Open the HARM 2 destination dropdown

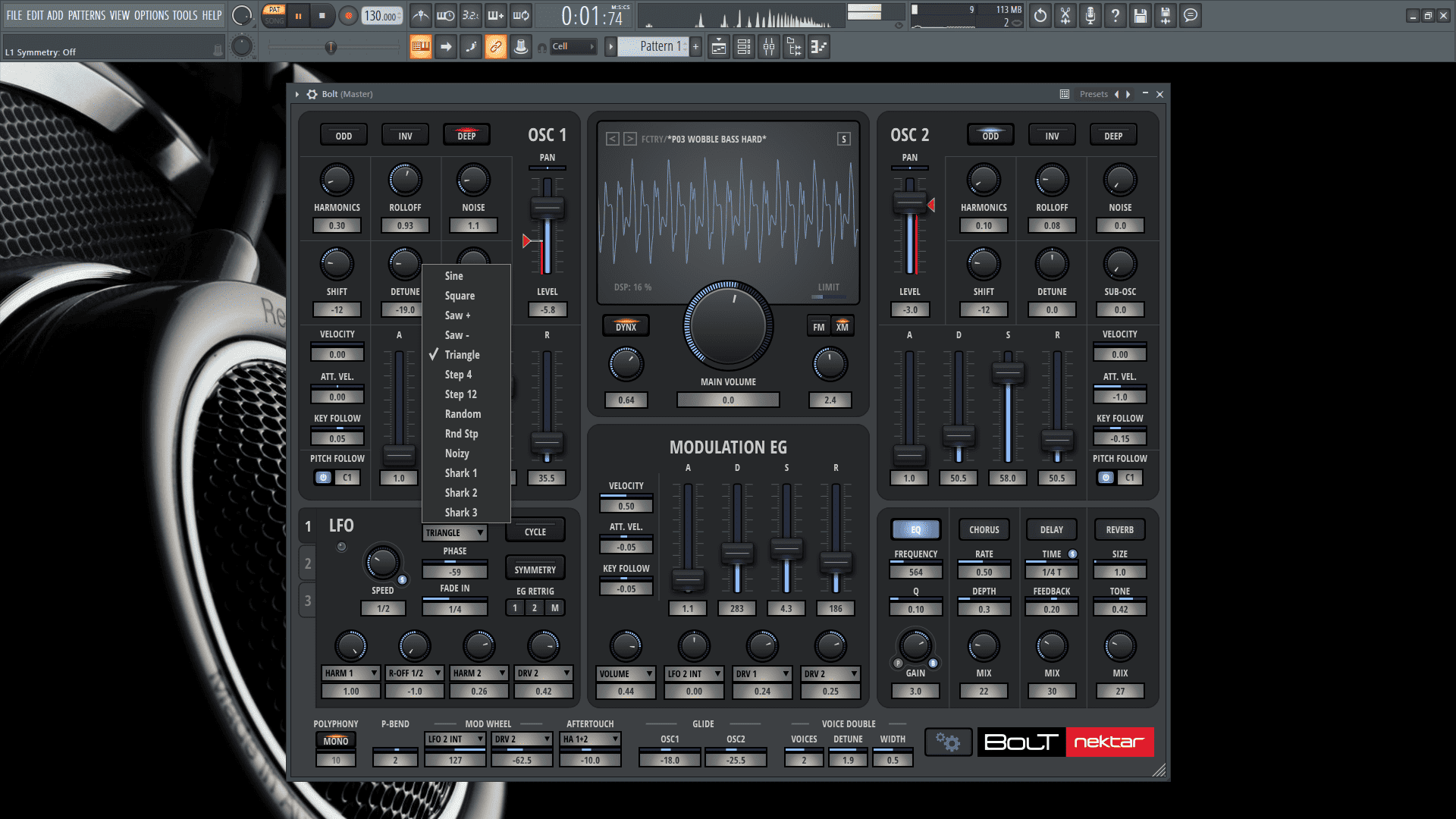pos(479,673)
